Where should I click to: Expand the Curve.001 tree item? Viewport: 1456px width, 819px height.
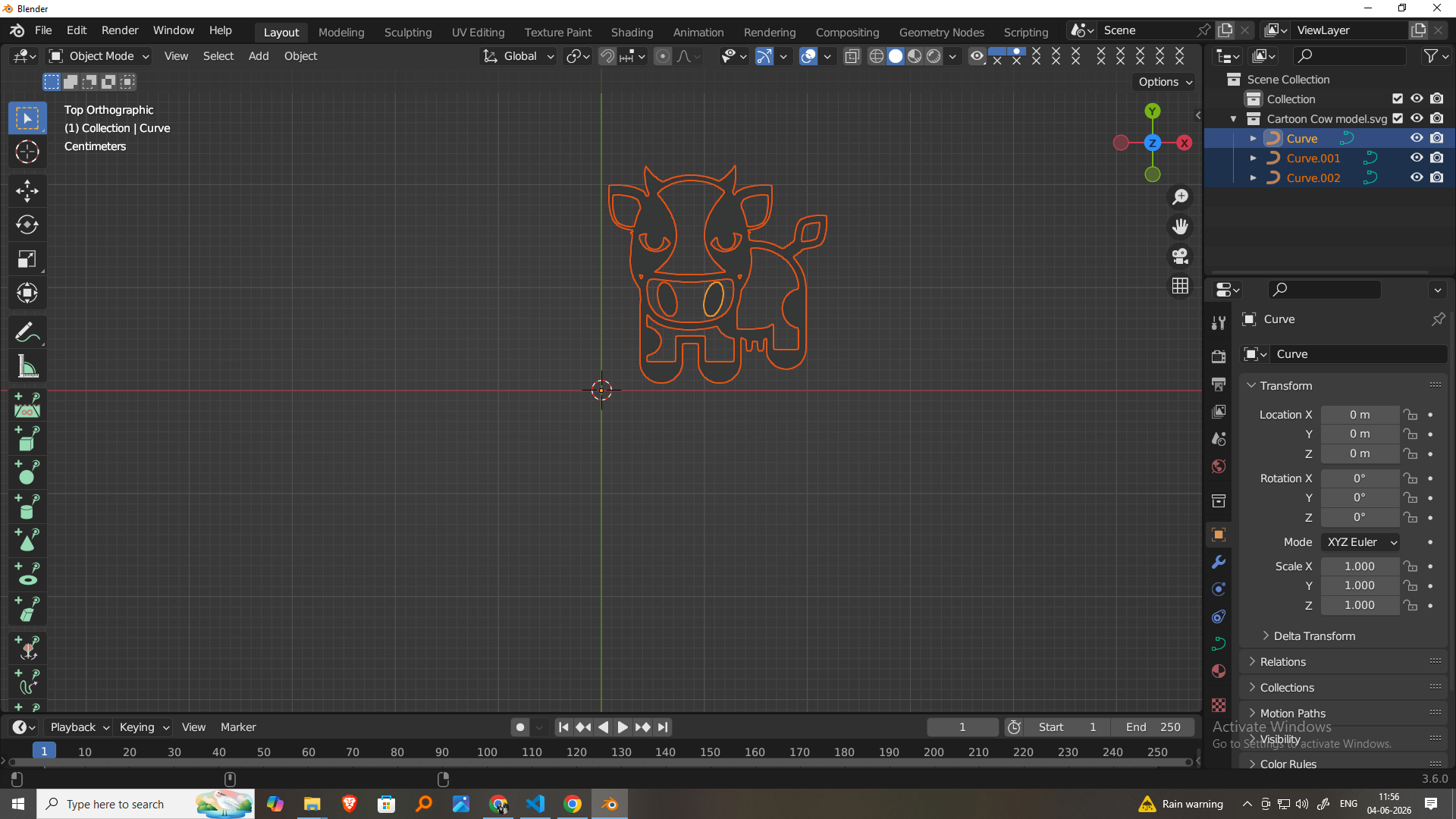[1253, 158]
